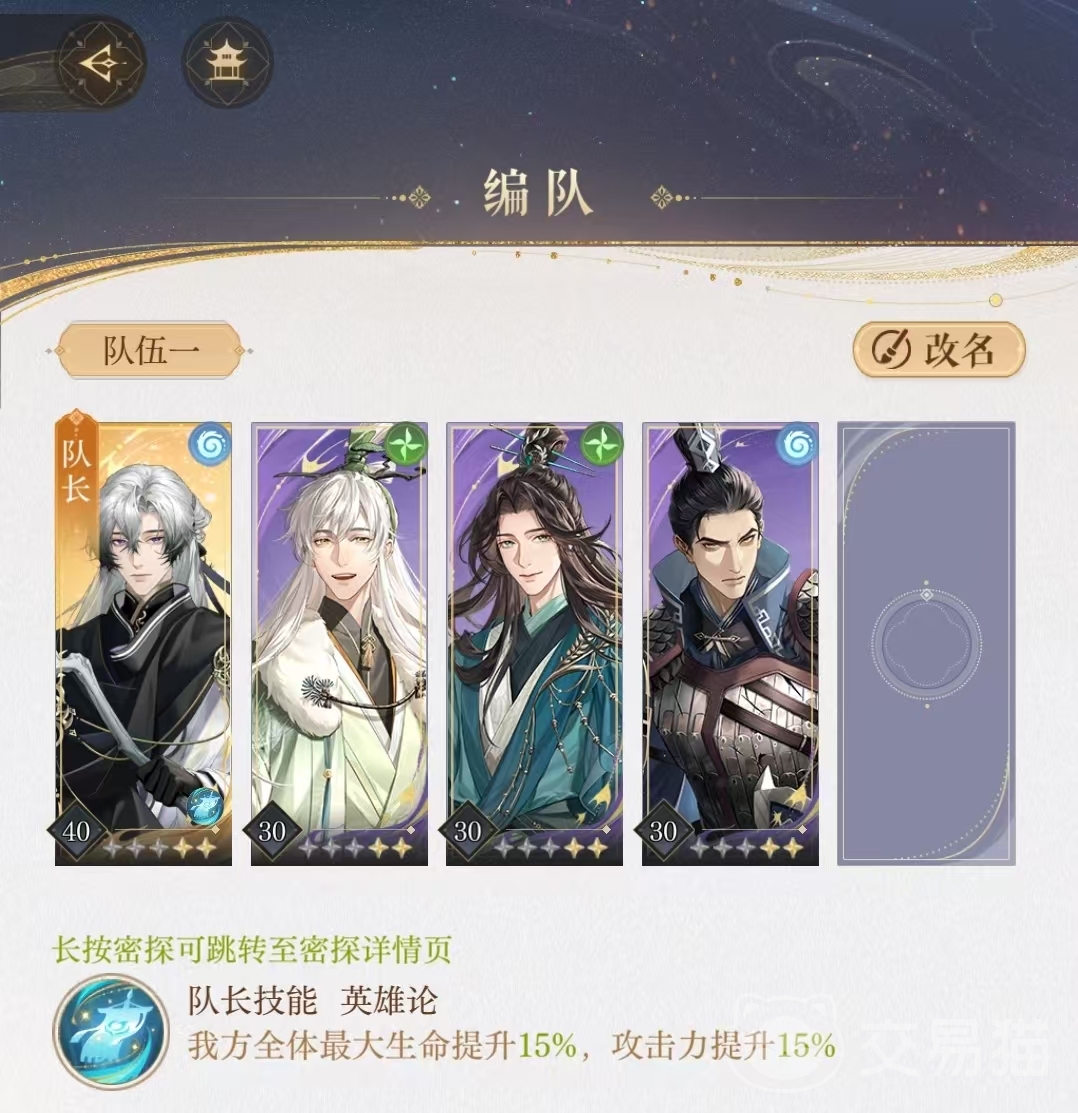
Task: Tap green wind icon on teal-robed character
Action: pyautogui.click(x=601, y=445)
